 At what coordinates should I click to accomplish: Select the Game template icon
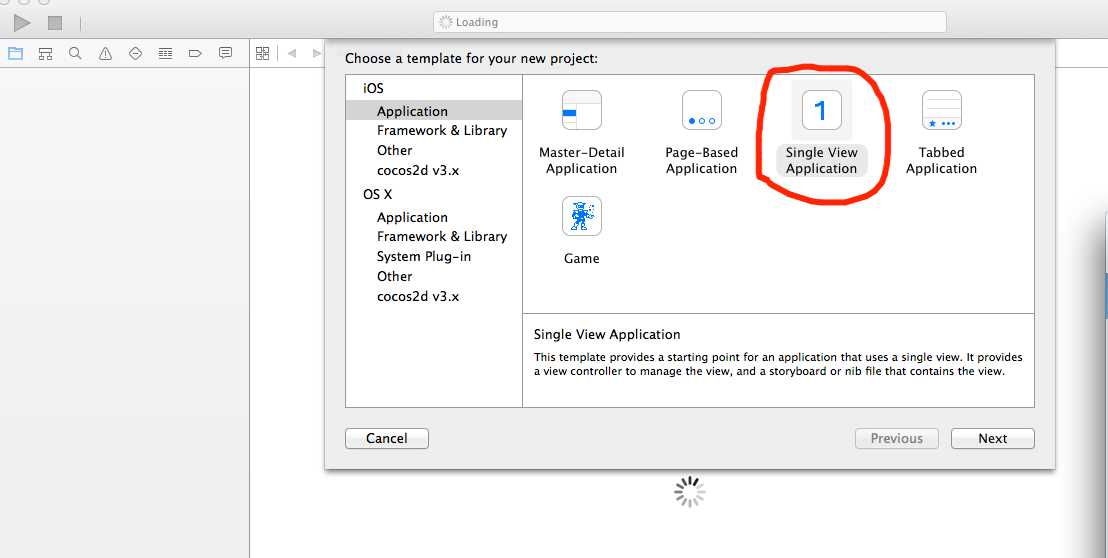pyautogui.click(x=582, y=216)
